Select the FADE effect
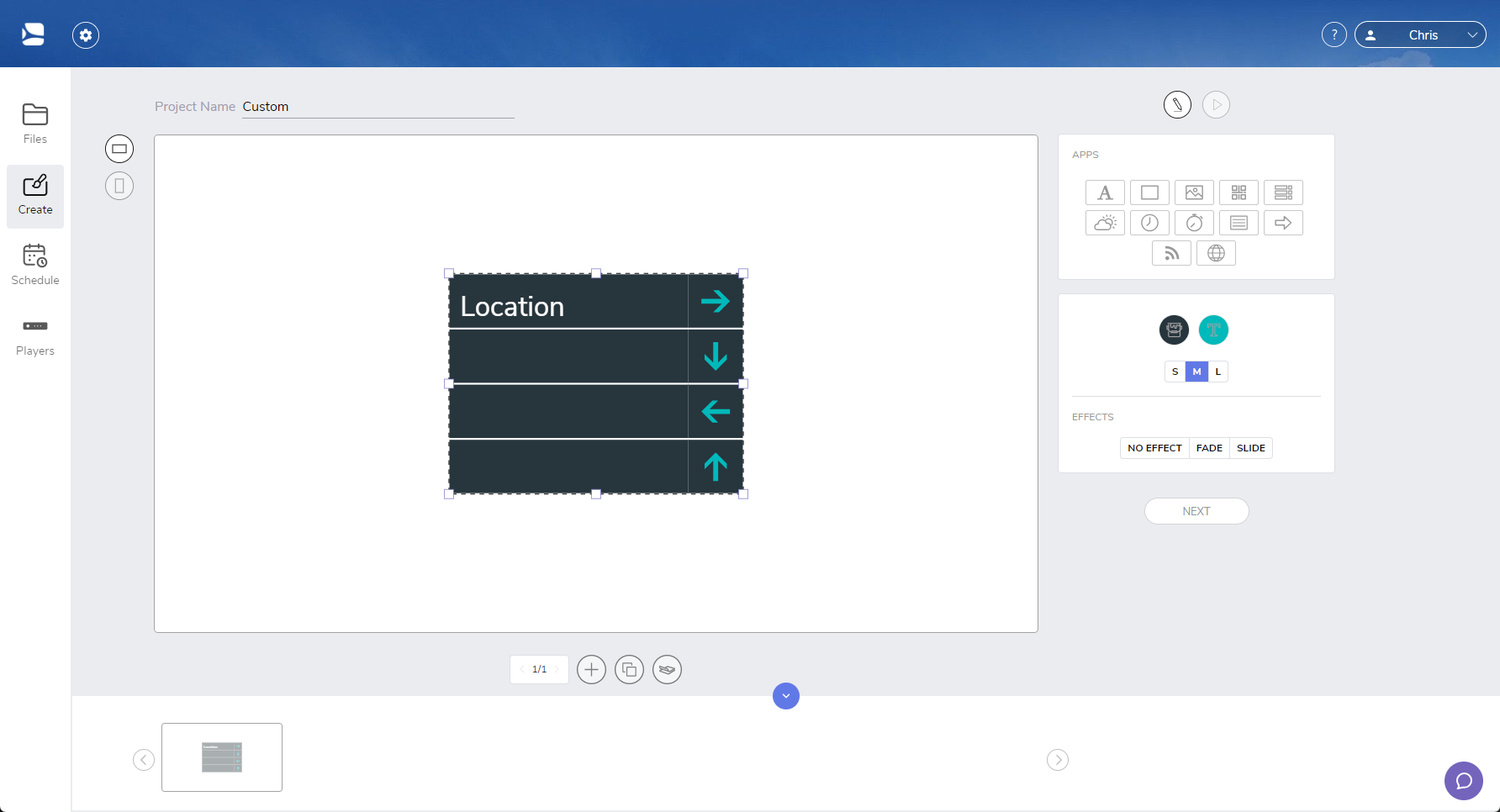This screenshot has height=812, width=1500. pos(1208,447)
